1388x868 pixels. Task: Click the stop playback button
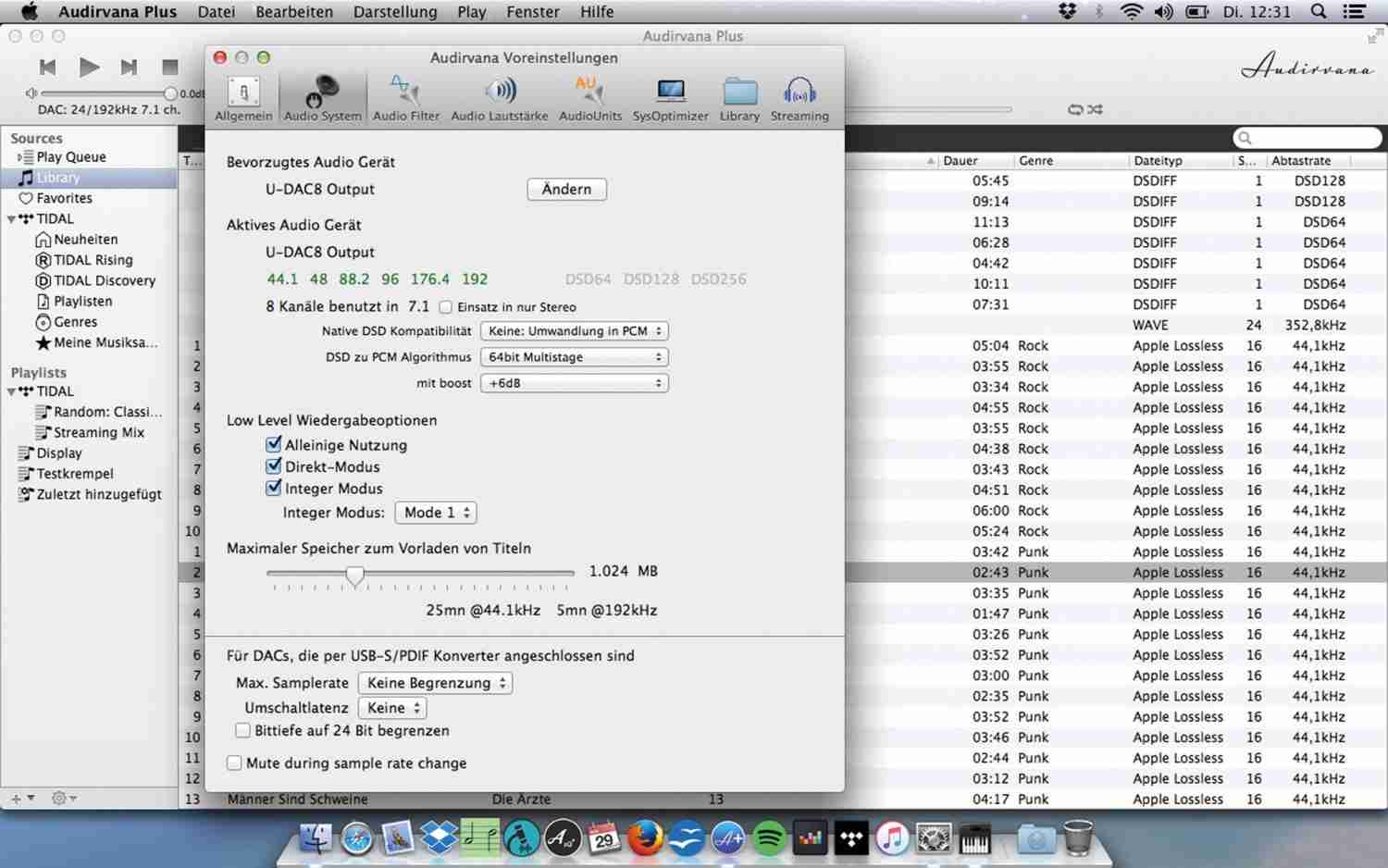pos(169,67)
